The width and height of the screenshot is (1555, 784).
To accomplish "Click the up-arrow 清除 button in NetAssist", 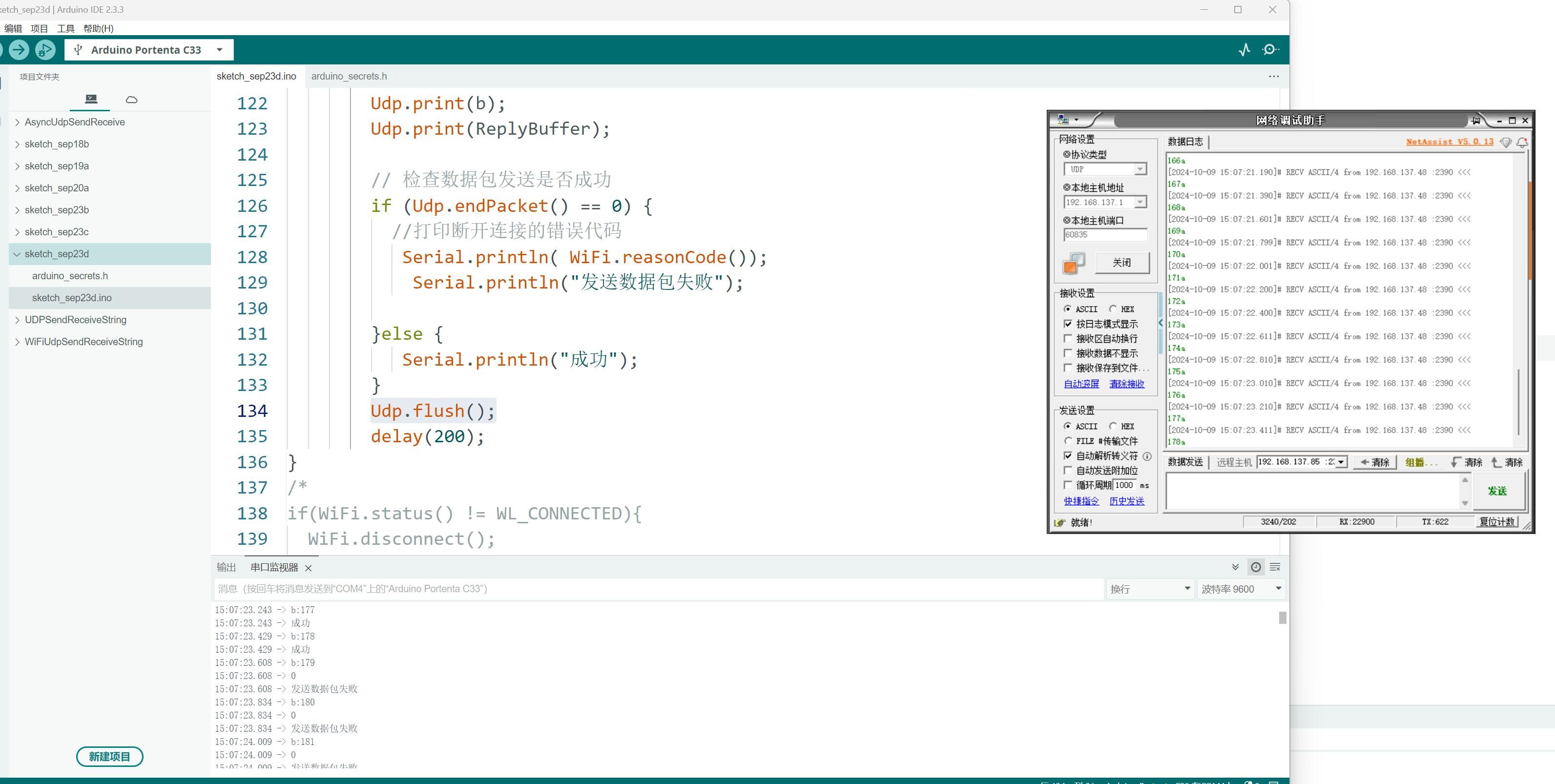I will pos(1507,462).
